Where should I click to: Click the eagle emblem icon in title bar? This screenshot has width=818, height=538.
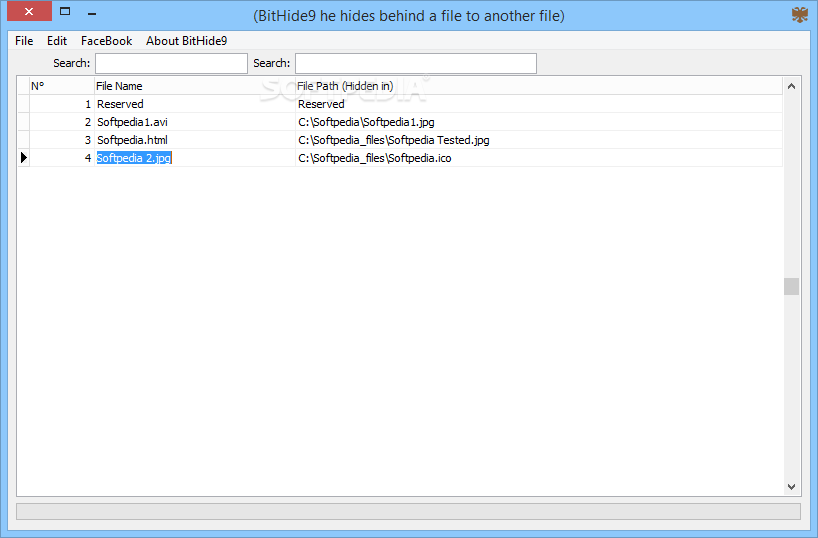[x=799, y=14]
